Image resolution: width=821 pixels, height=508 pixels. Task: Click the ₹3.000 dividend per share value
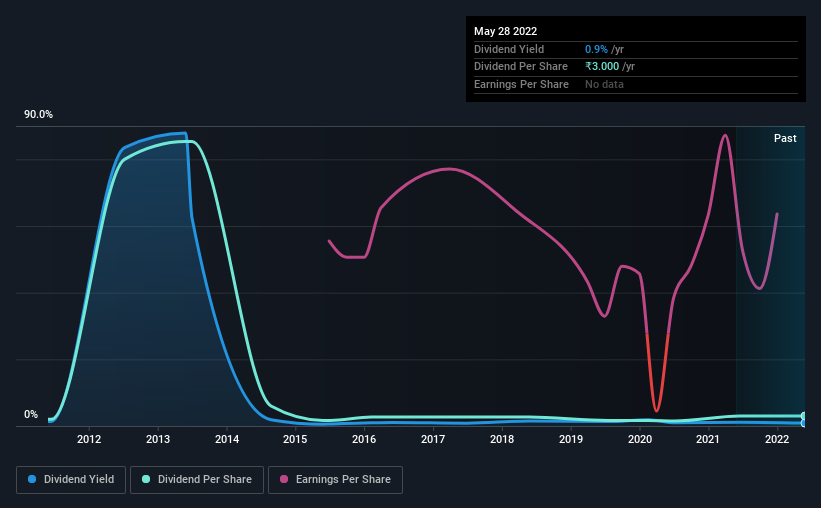click(602, 67)
